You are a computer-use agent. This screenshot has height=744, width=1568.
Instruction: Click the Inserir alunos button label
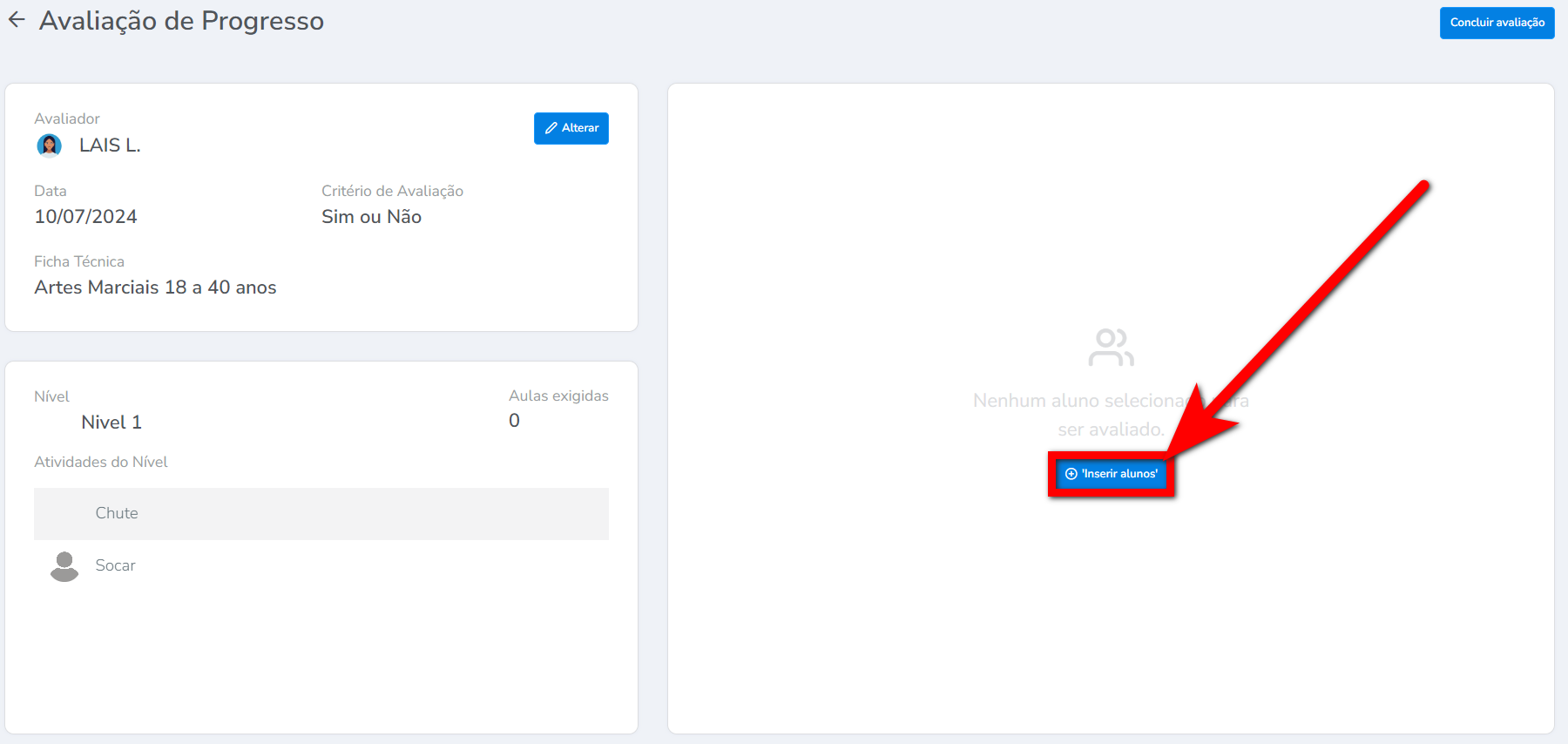1119,474
